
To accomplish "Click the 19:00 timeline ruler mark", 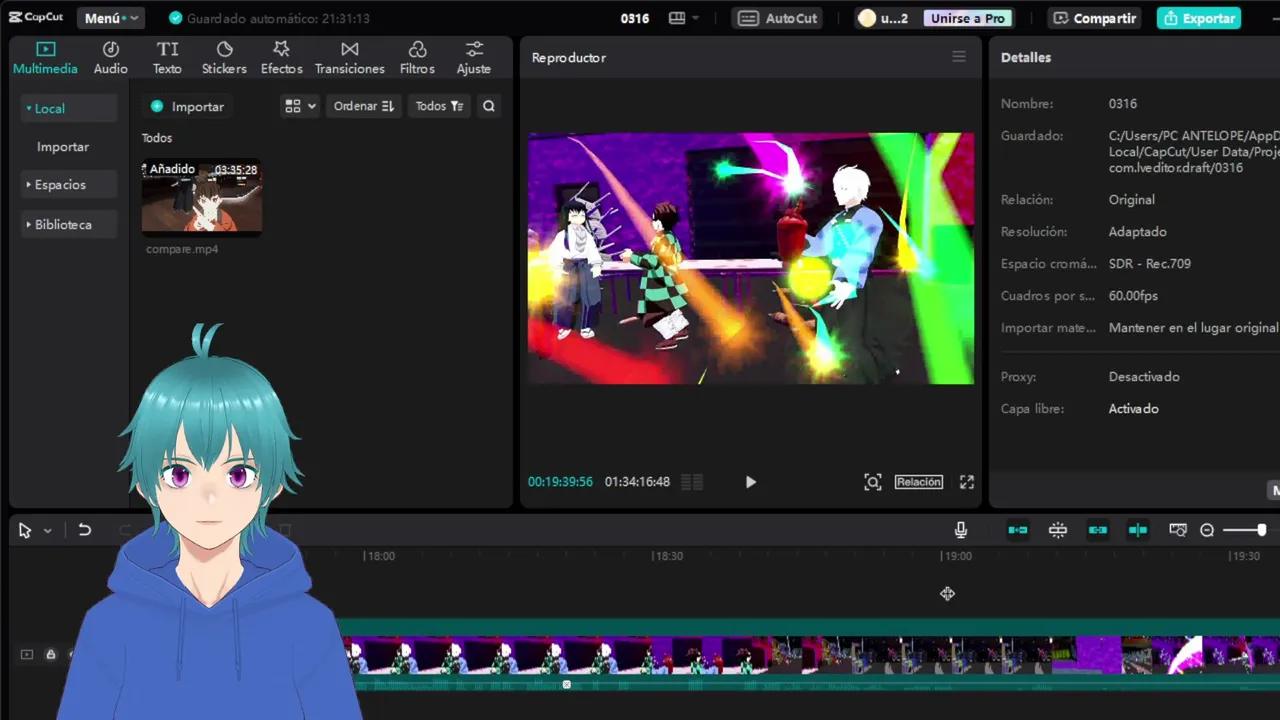I will click(956, 556).
